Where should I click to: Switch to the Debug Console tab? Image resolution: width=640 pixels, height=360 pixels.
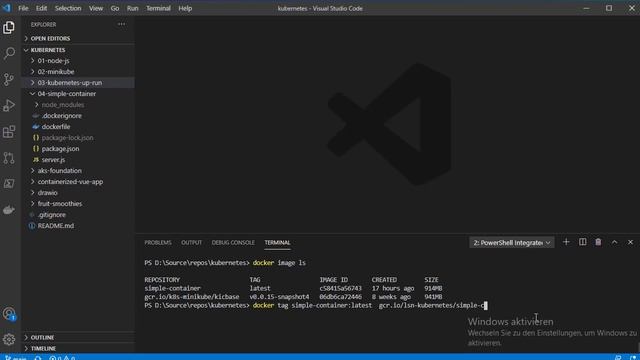tap(233, 242)
